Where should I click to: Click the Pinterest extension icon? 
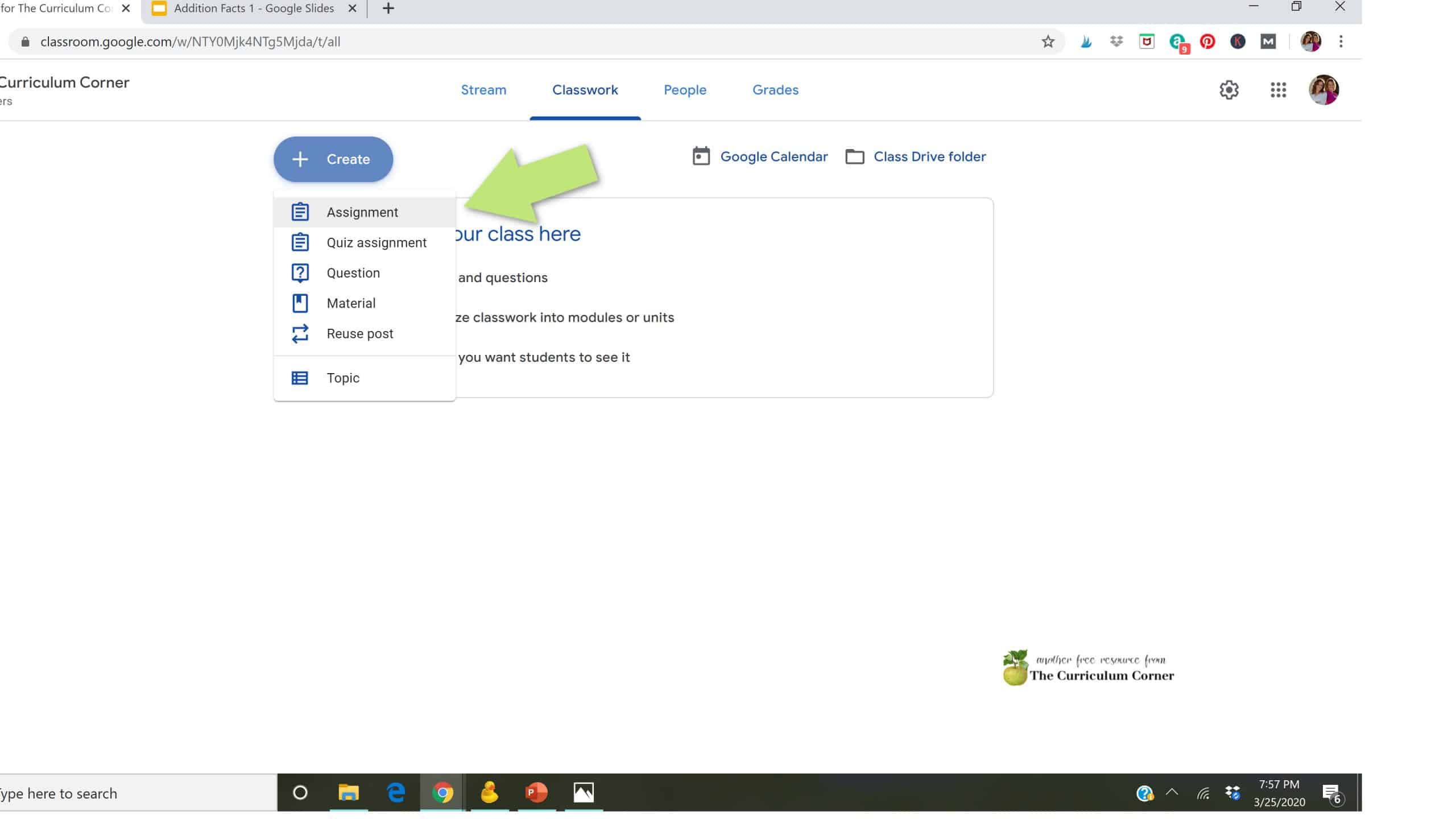tap(1207, 42)
